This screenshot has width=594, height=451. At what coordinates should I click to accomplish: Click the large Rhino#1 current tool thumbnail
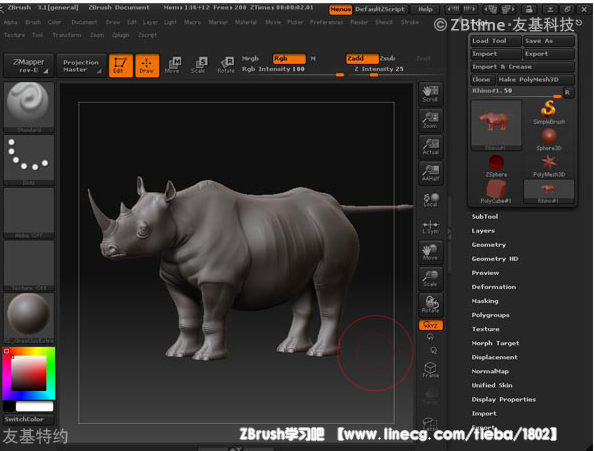pos(496,125)
